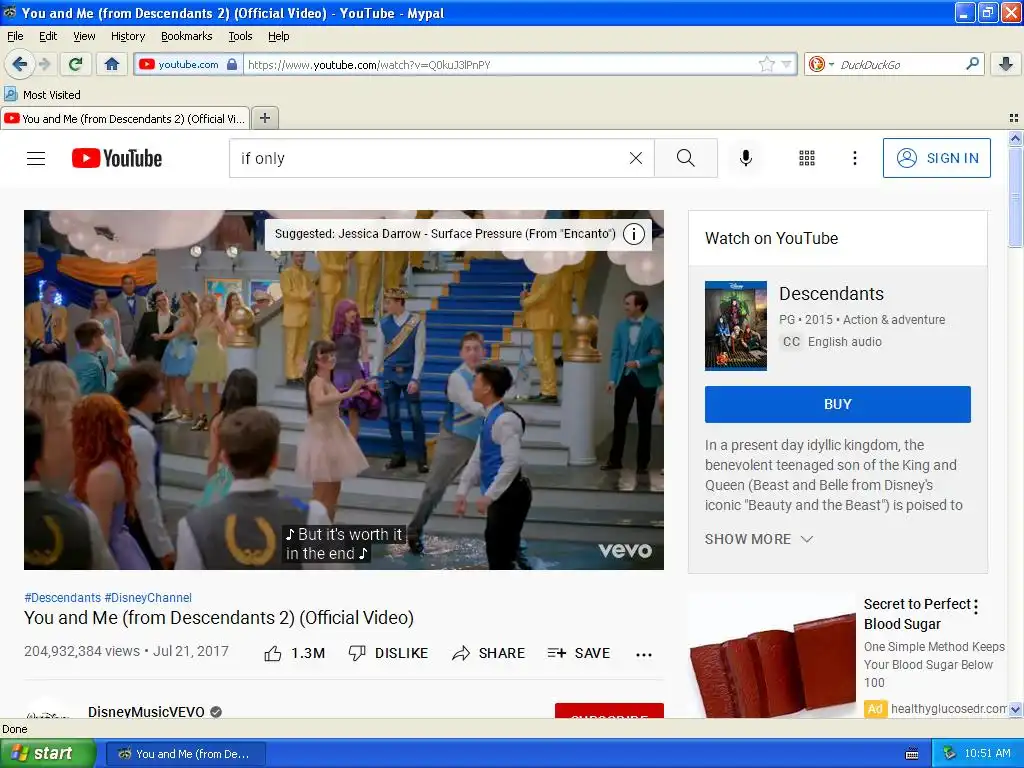Viewport: 1024px width, 768px height.
Task: Open the Windows start button
Action: [x=47, y=753]
